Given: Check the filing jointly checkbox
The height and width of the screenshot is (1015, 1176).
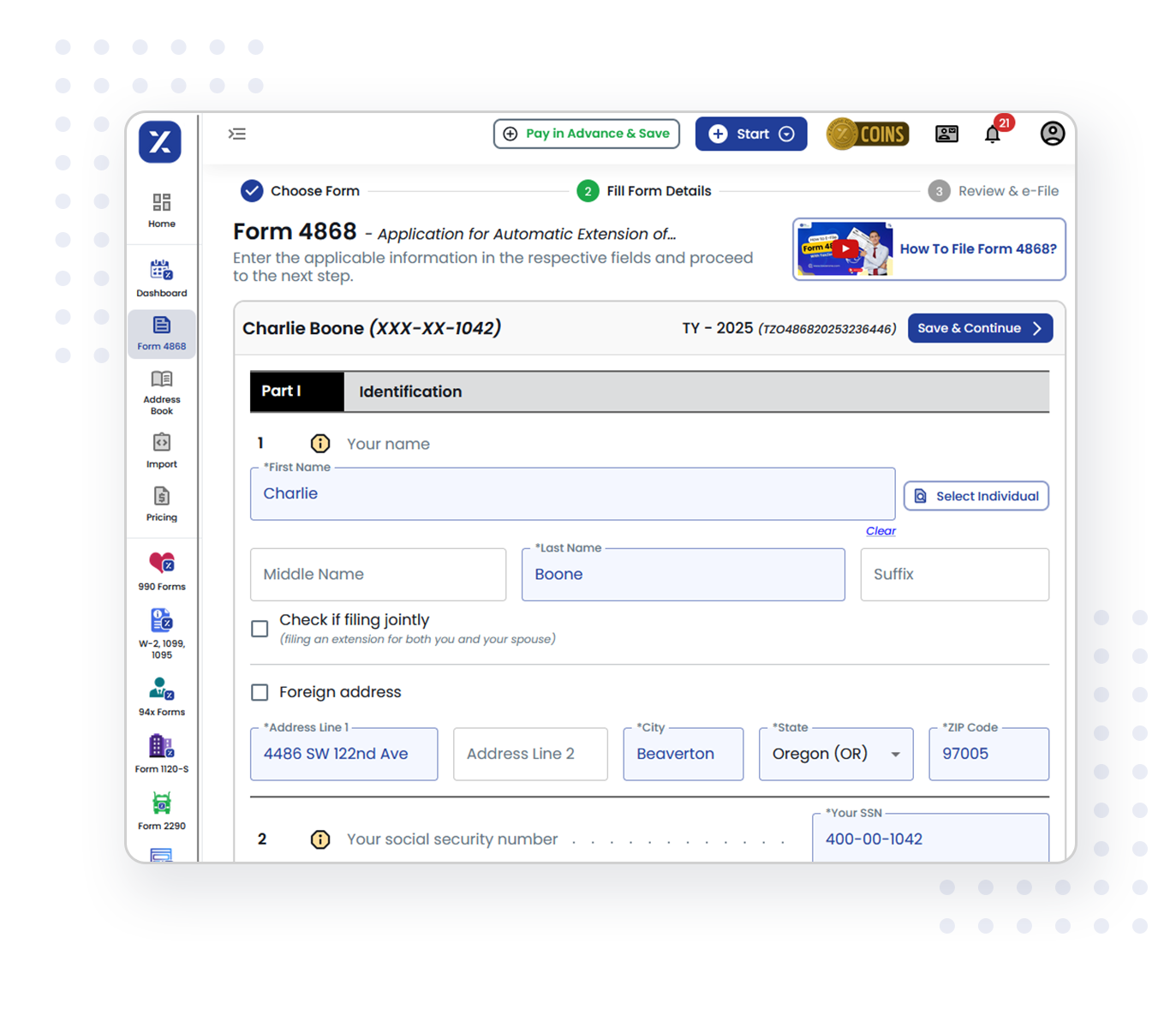Looking at the screenshot, I should click(260, 629).
